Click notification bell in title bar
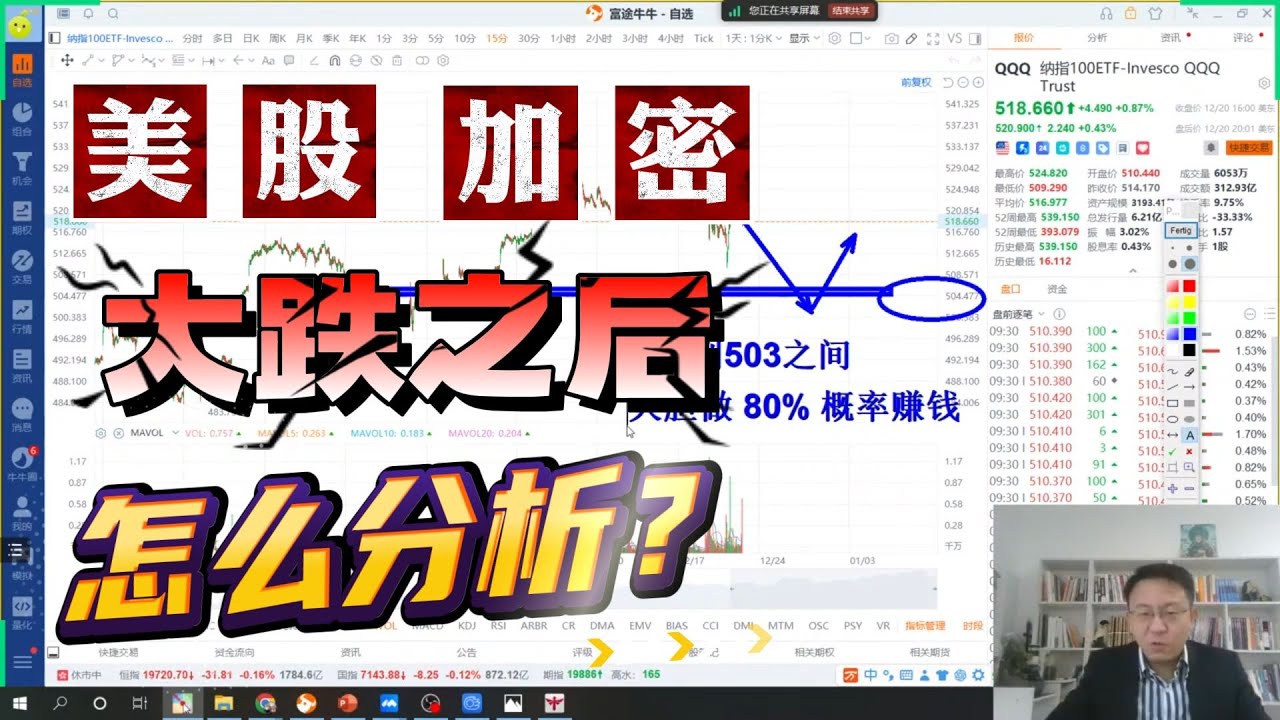This screenshot has height=720, width=1280. pos(88,14)
